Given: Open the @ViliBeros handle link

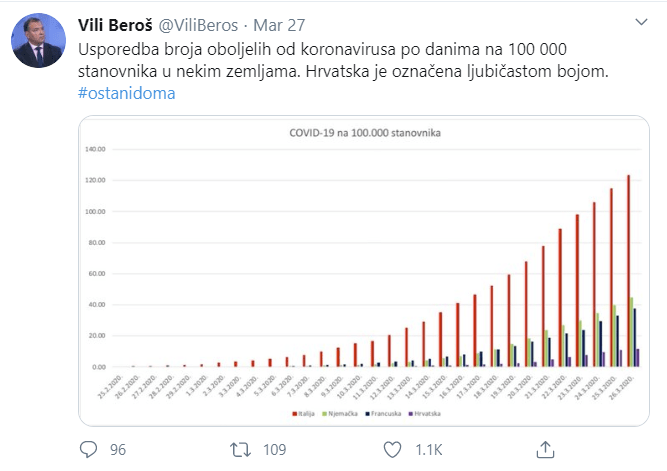Looking at the screenshot, I should point(198,25).
